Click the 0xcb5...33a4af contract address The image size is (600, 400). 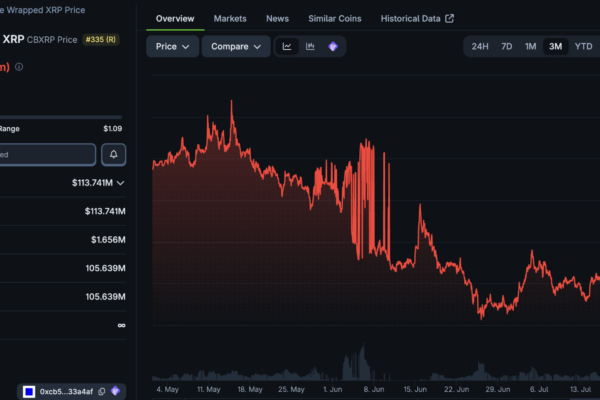point(66,392)
